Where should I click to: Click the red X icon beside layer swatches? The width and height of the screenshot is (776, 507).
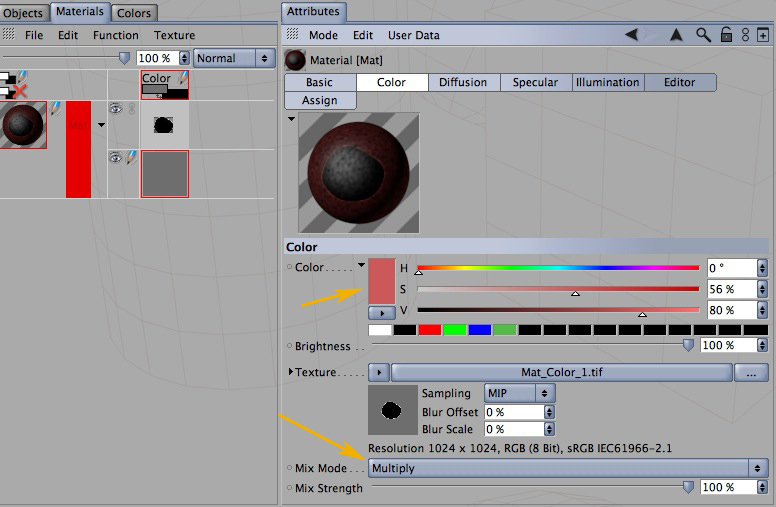pyautogui.click(x=19, y=91)
